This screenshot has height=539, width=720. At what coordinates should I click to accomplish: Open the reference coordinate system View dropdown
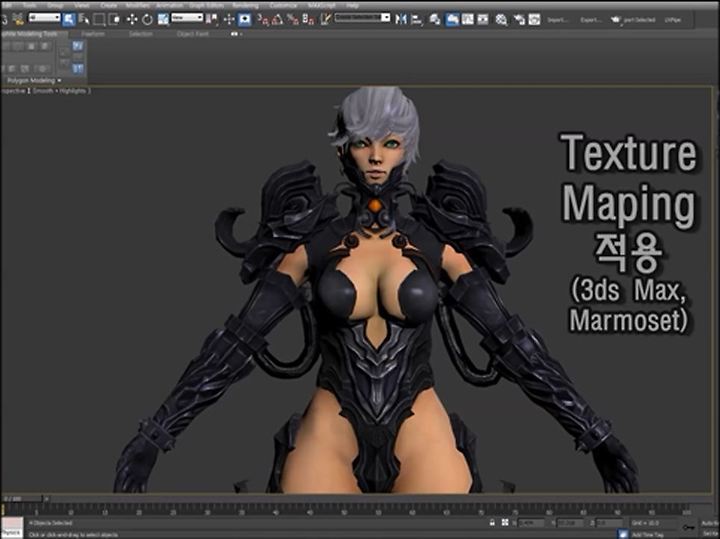(x=187, y=17)
